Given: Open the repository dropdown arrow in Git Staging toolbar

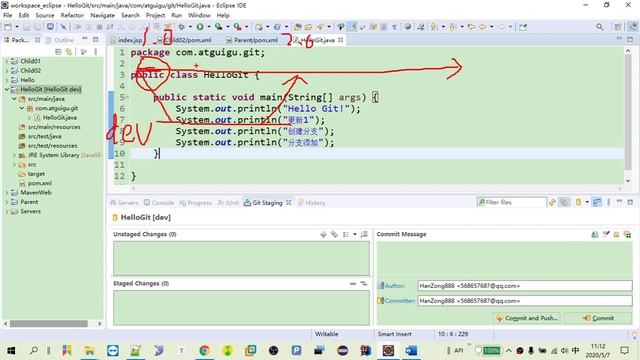Looking at the screenshot, I should point(587,202).
